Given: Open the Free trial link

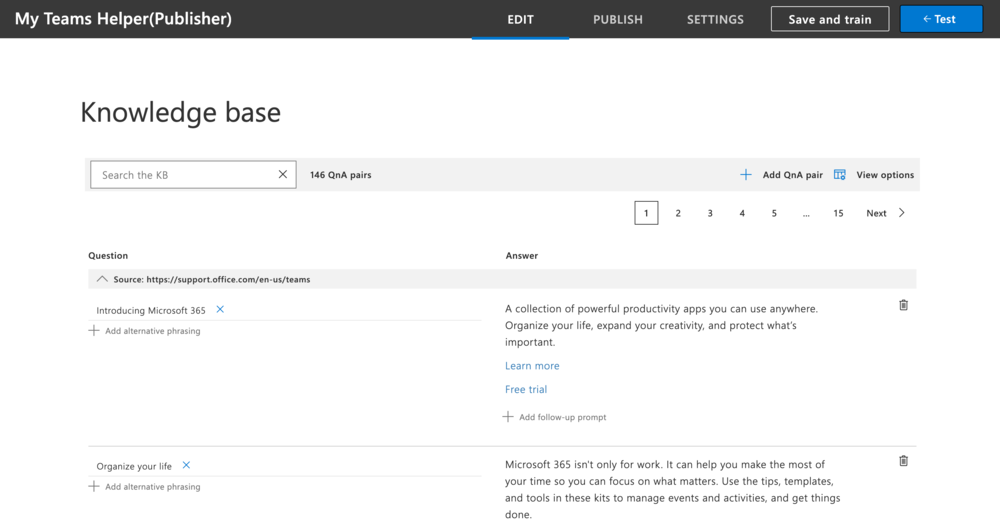Looking at the screenshot, I should [526, 389].
